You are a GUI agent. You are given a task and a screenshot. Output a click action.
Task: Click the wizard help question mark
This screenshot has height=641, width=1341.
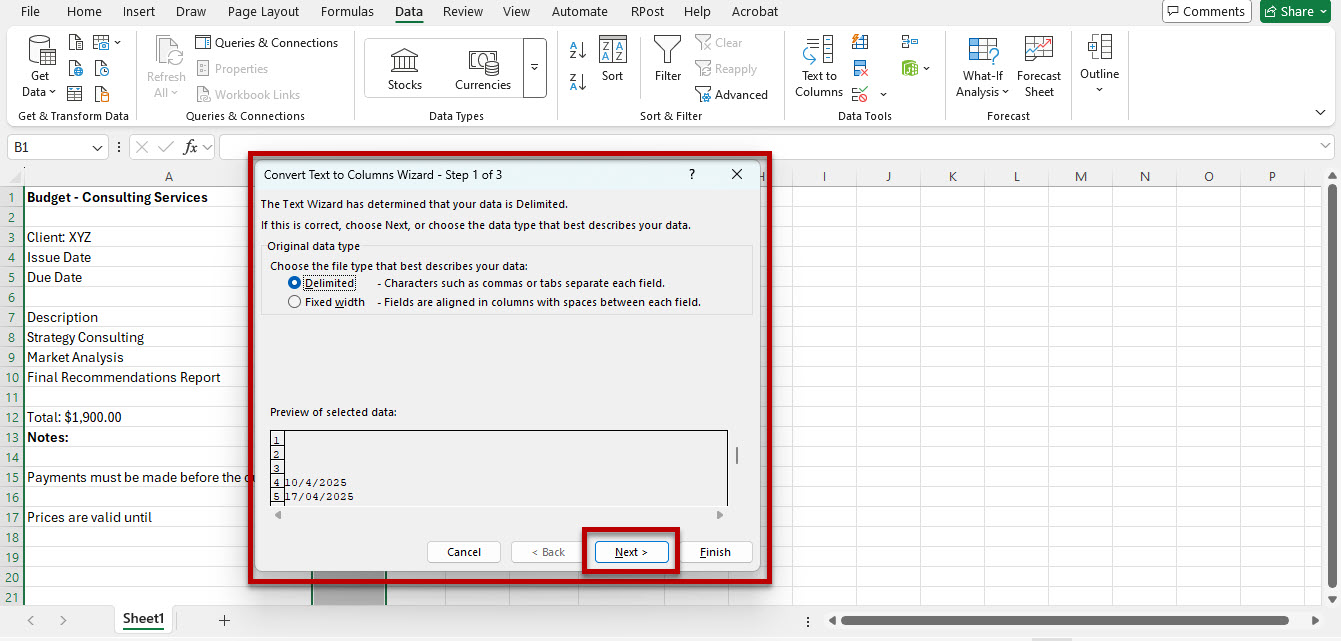(x=692, y=174)
